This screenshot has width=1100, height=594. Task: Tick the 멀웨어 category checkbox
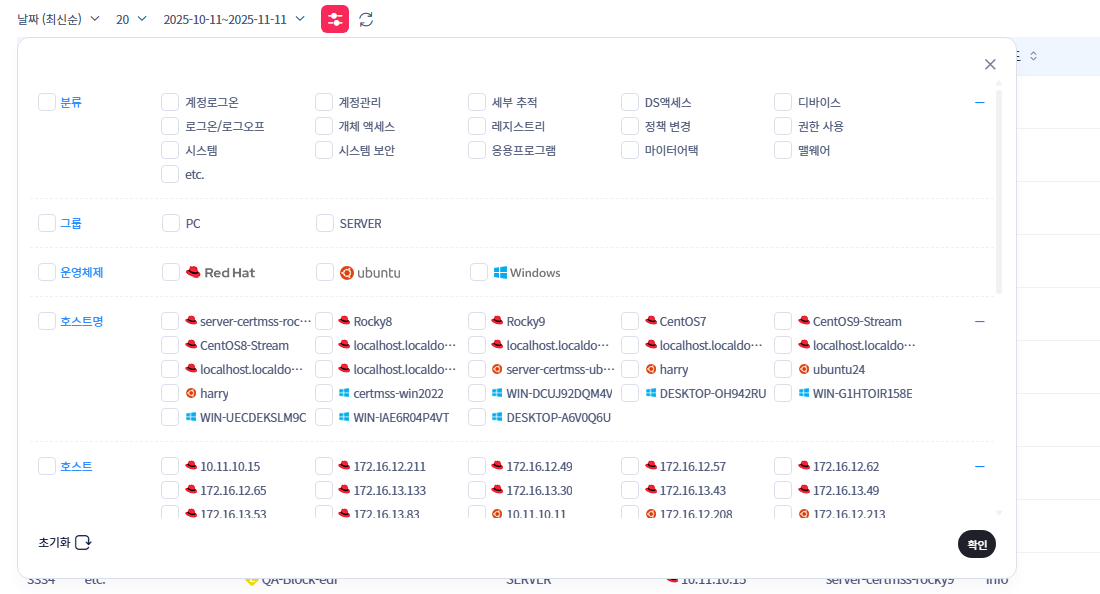click(783, 150)
